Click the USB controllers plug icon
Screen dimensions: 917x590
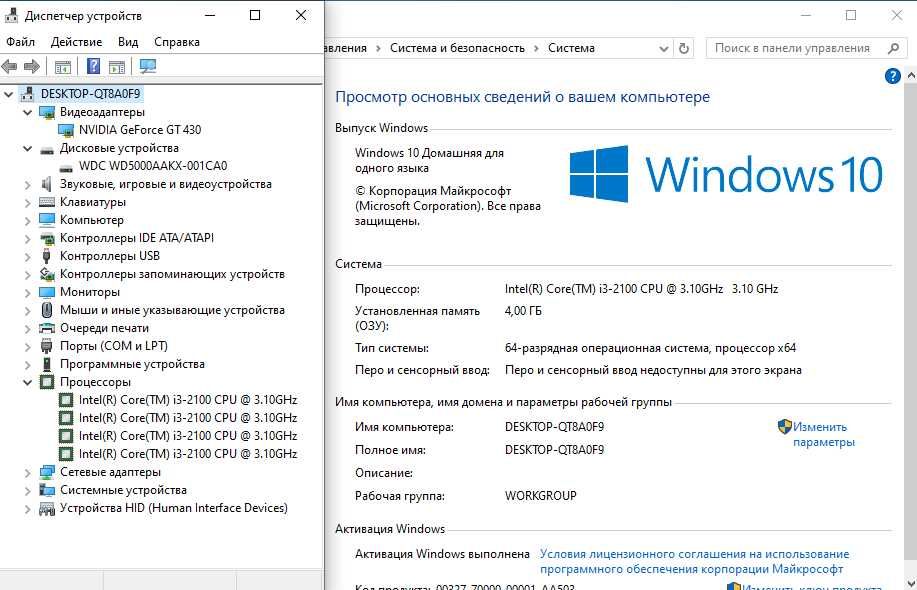pyautogui.click(x=47, y=256)
